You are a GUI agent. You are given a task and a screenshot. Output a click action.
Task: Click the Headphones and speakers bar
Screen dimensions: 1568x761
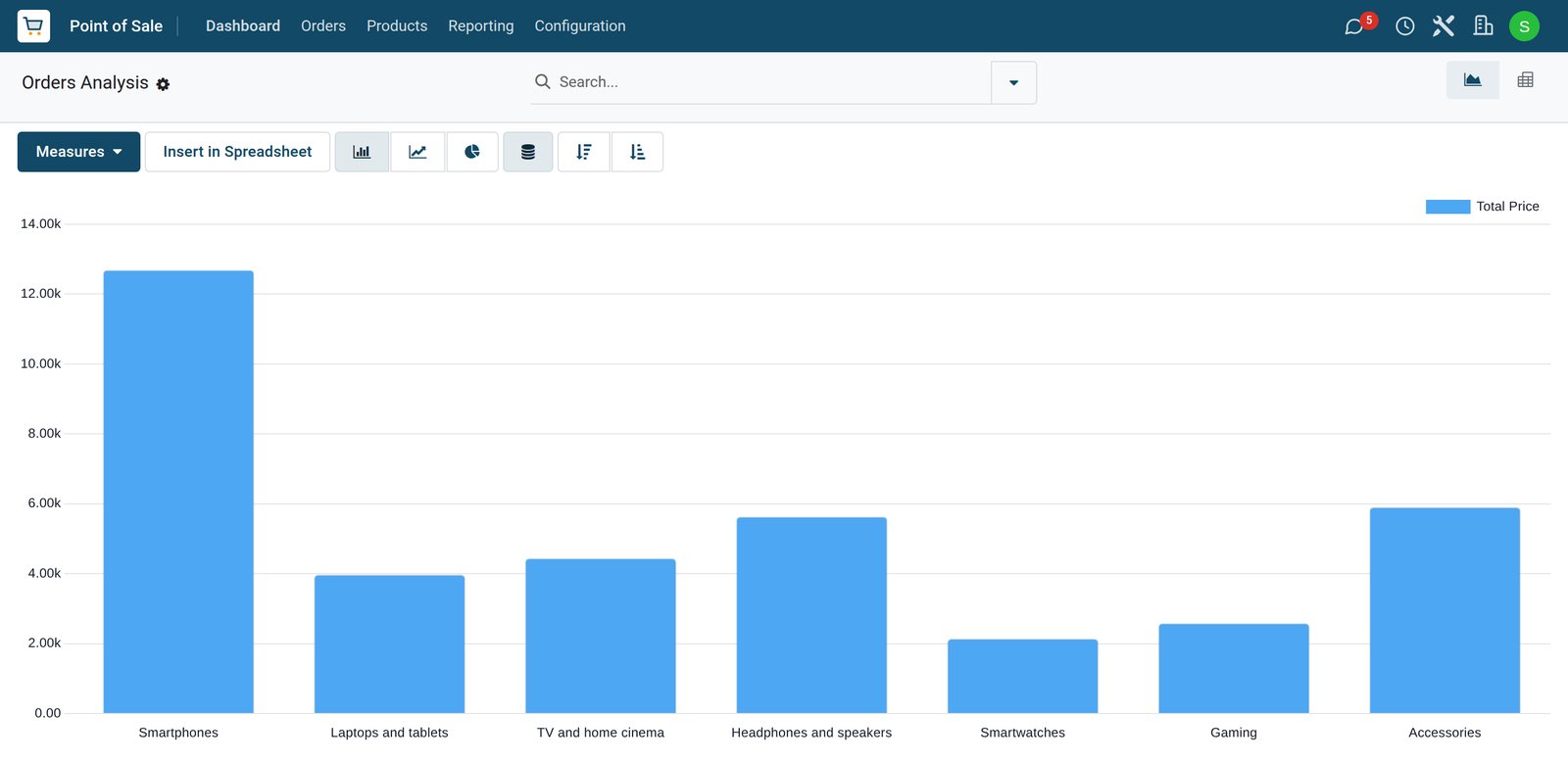point(811,615)
